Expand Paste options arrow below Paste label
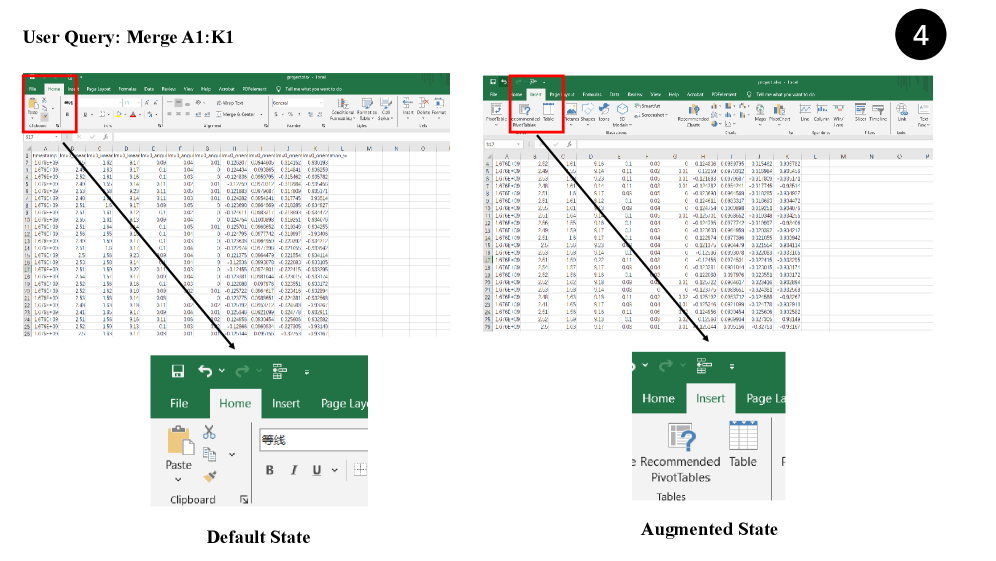The image size is (996, 561). tap(178, 479)
